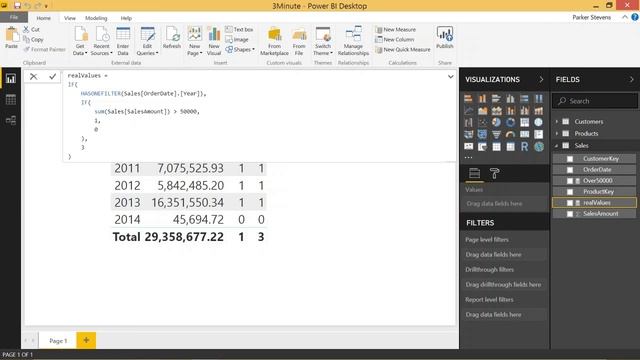Select the Funnel visualization

click(x=496, y=134)
